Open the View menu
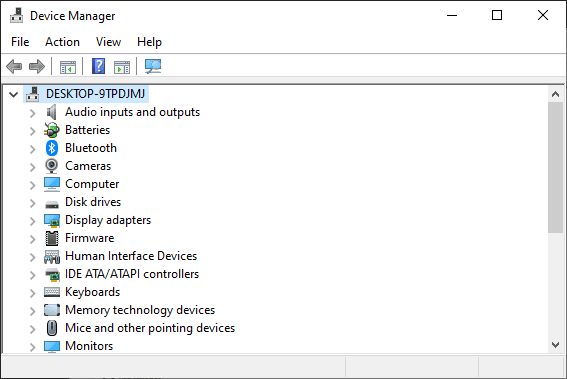The width and height of the screenshot is (567, 379). coord(108,42)
